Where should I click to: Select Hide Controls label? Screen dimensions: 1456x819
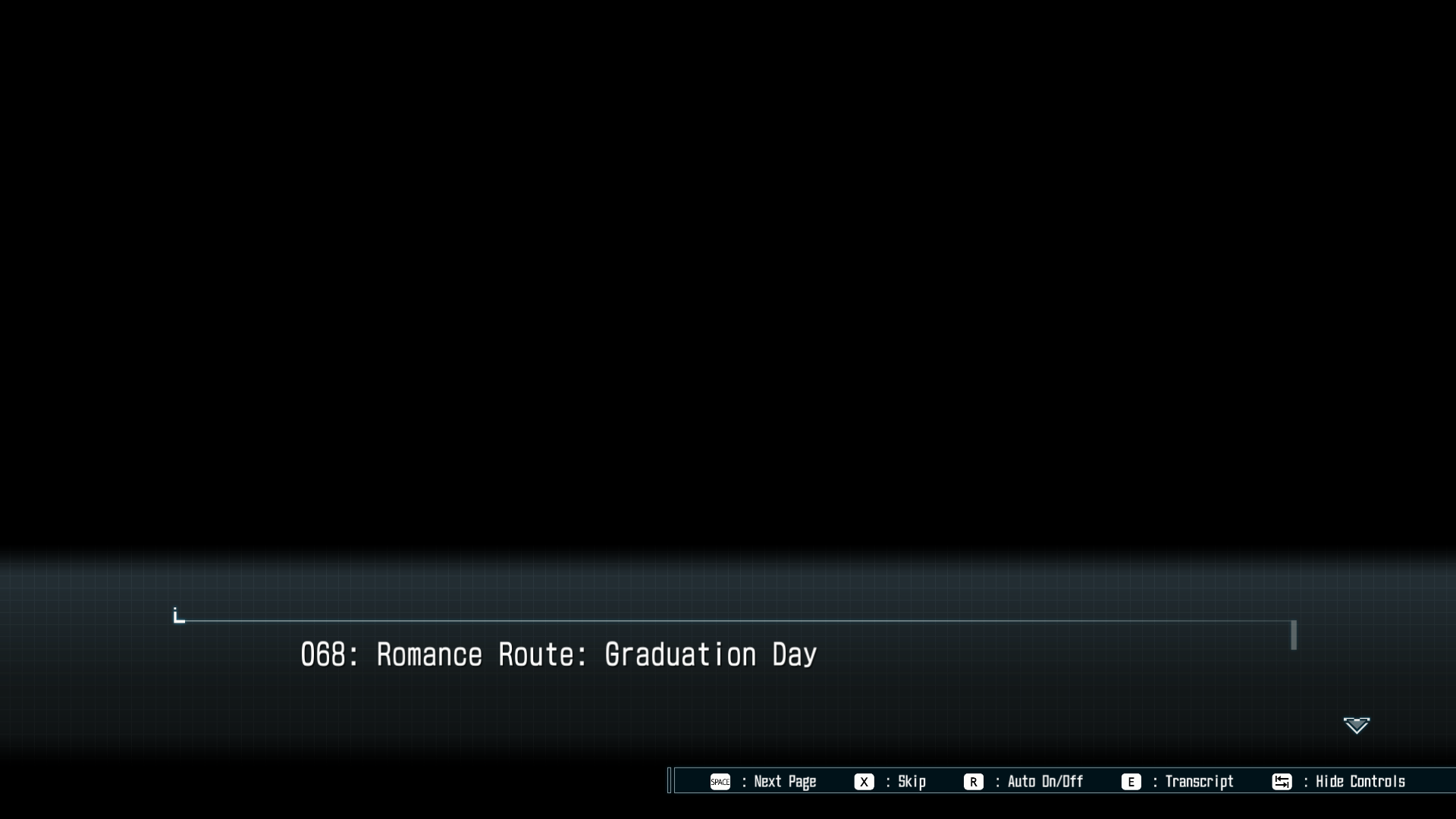coord(1360,782)
